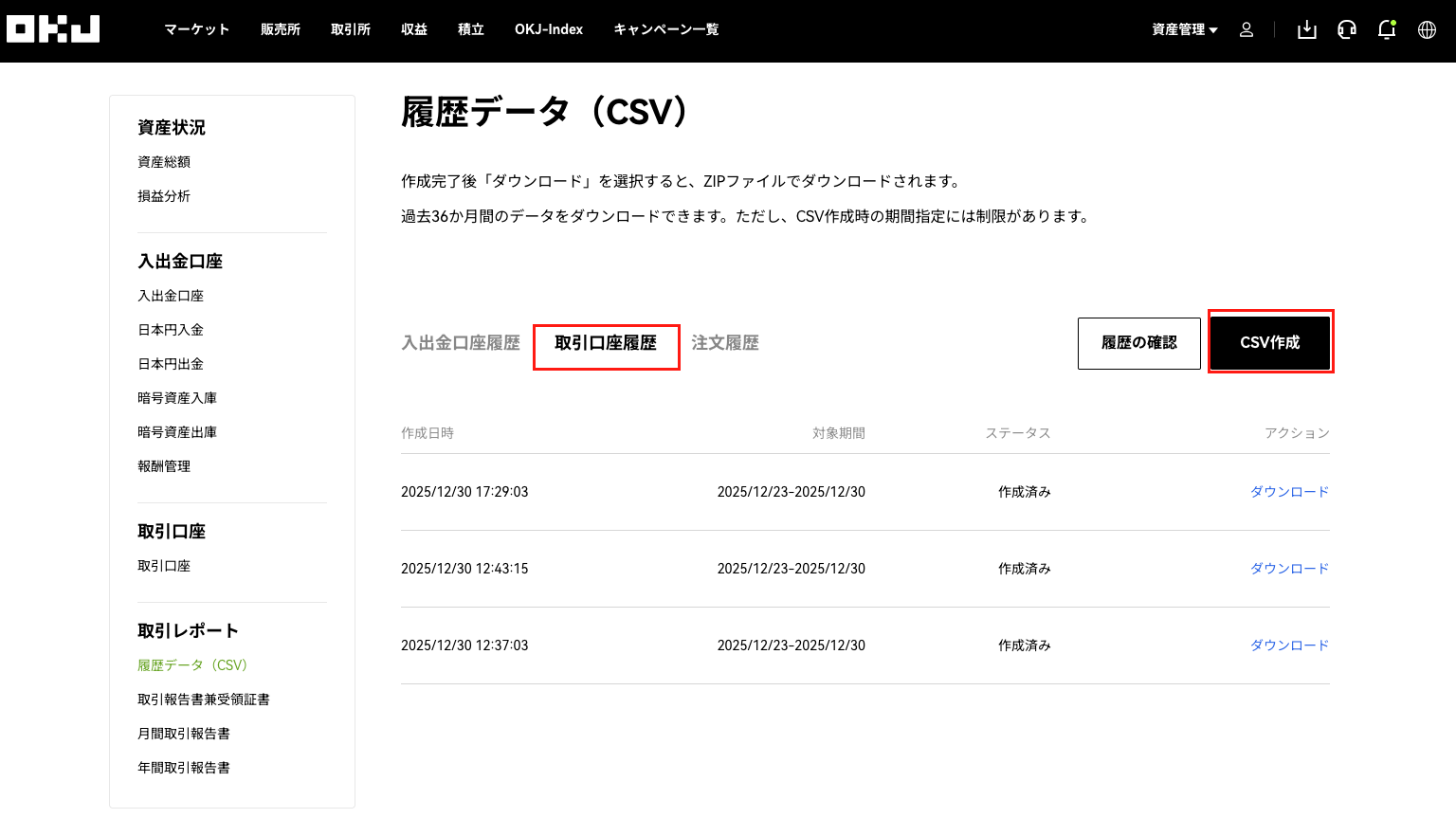1456x818 pixels.
Task: Click the globe language icon
Action: 1427,29
